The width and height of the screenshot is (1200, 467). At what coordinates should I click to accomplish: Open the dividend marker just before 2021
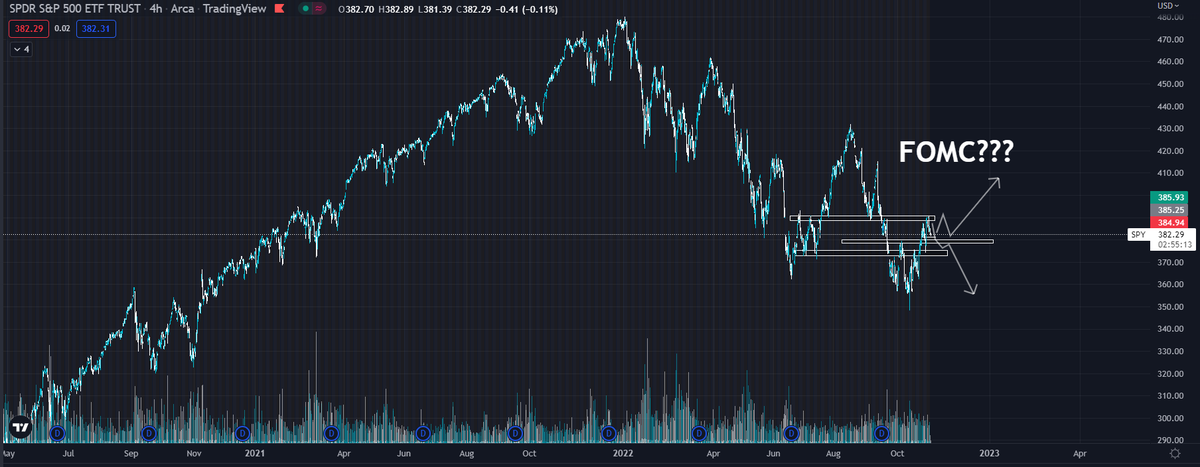coord(241,433)
